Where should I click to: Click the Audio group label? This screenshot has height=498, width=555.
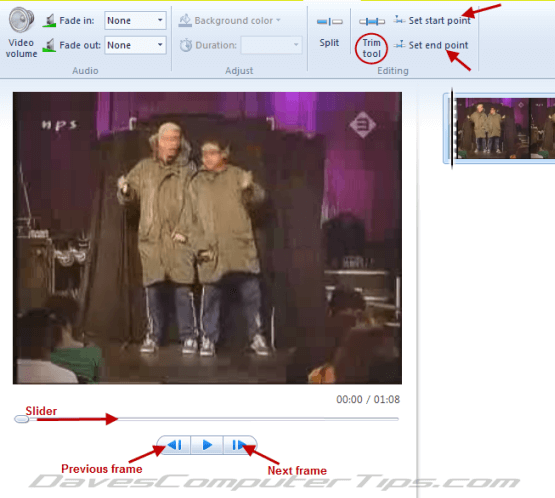(x=85, y=71)
